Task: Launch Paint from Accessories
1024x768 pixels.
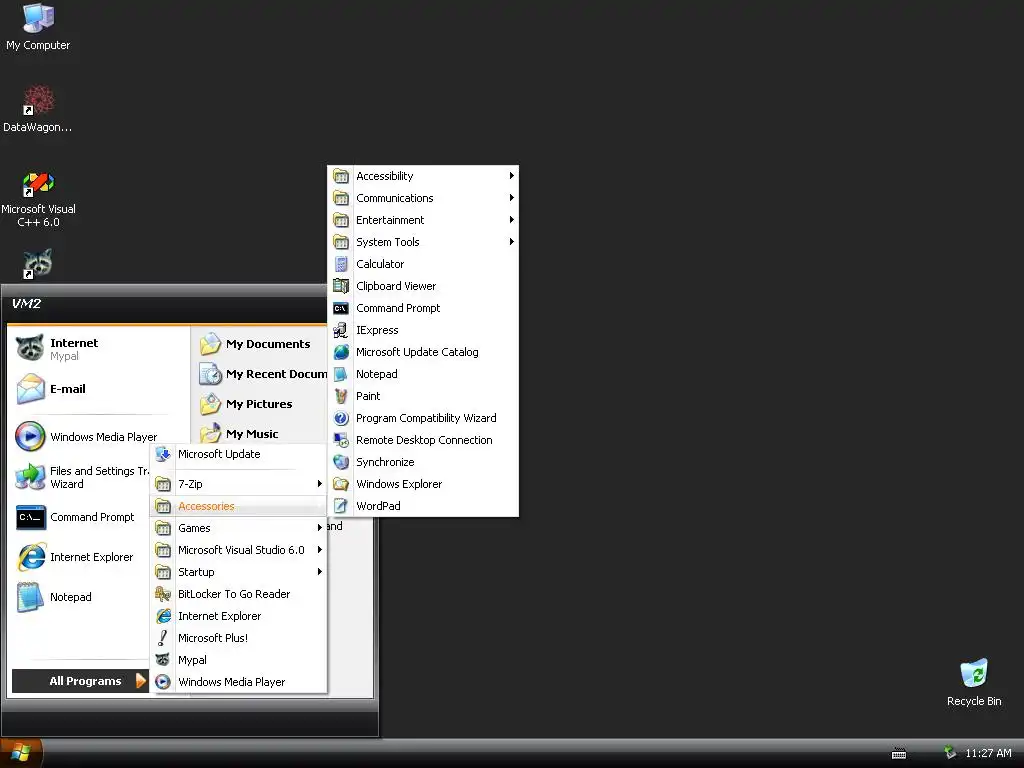Action: point(423,396)
